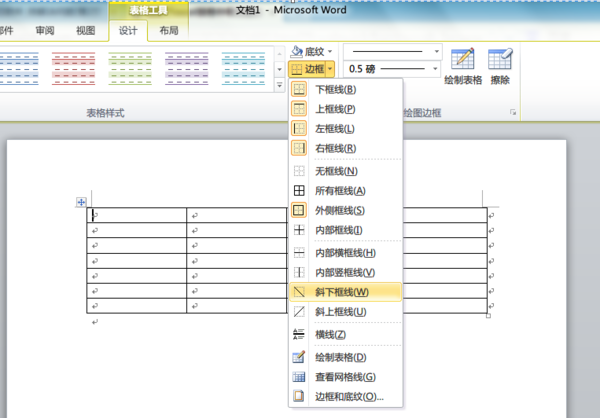
Task: Open 边框和底纹(O)... dialog icon
Action: tap(299, 396)
